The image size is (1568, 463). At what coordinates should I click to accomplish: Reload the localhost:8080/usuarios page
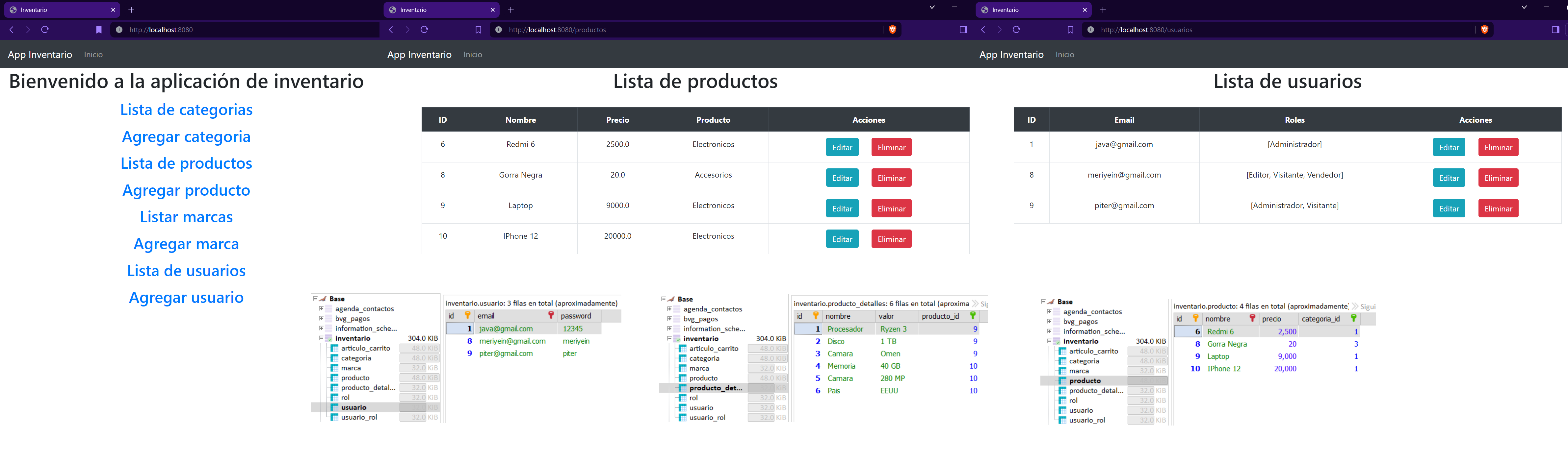pyautogui.click(x=1016, y=30)
